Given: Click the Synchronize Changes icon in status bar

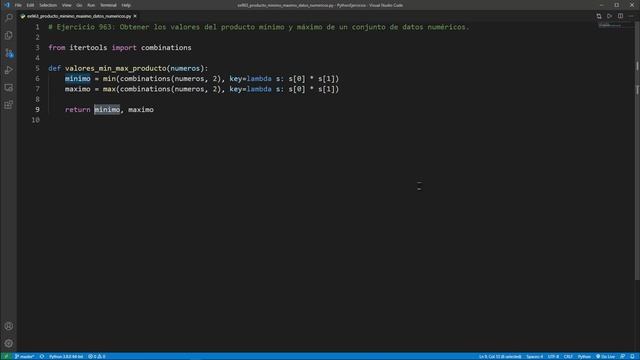Looking at the screenshot, I should (42, 356).
